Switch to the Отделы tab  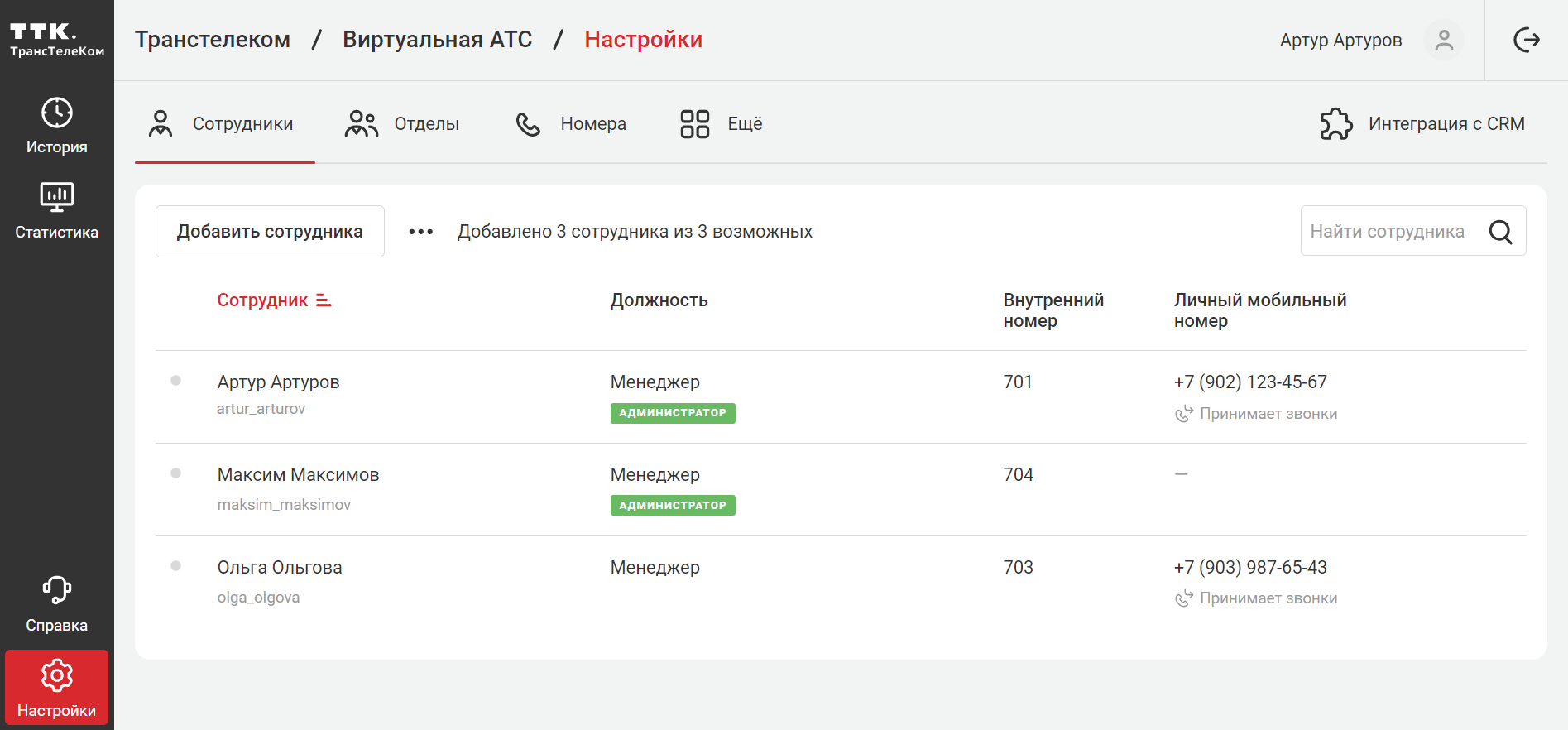[402, 124]
